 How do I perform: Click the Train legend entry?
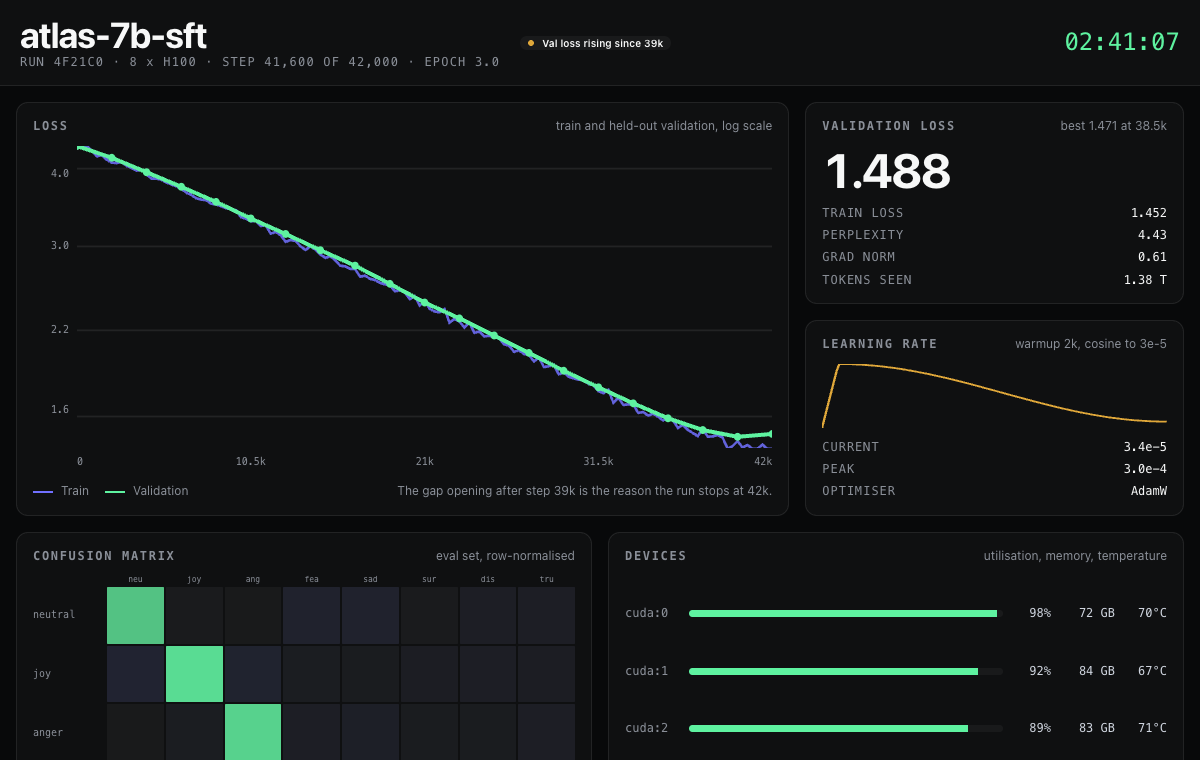[x=61, y=491]
